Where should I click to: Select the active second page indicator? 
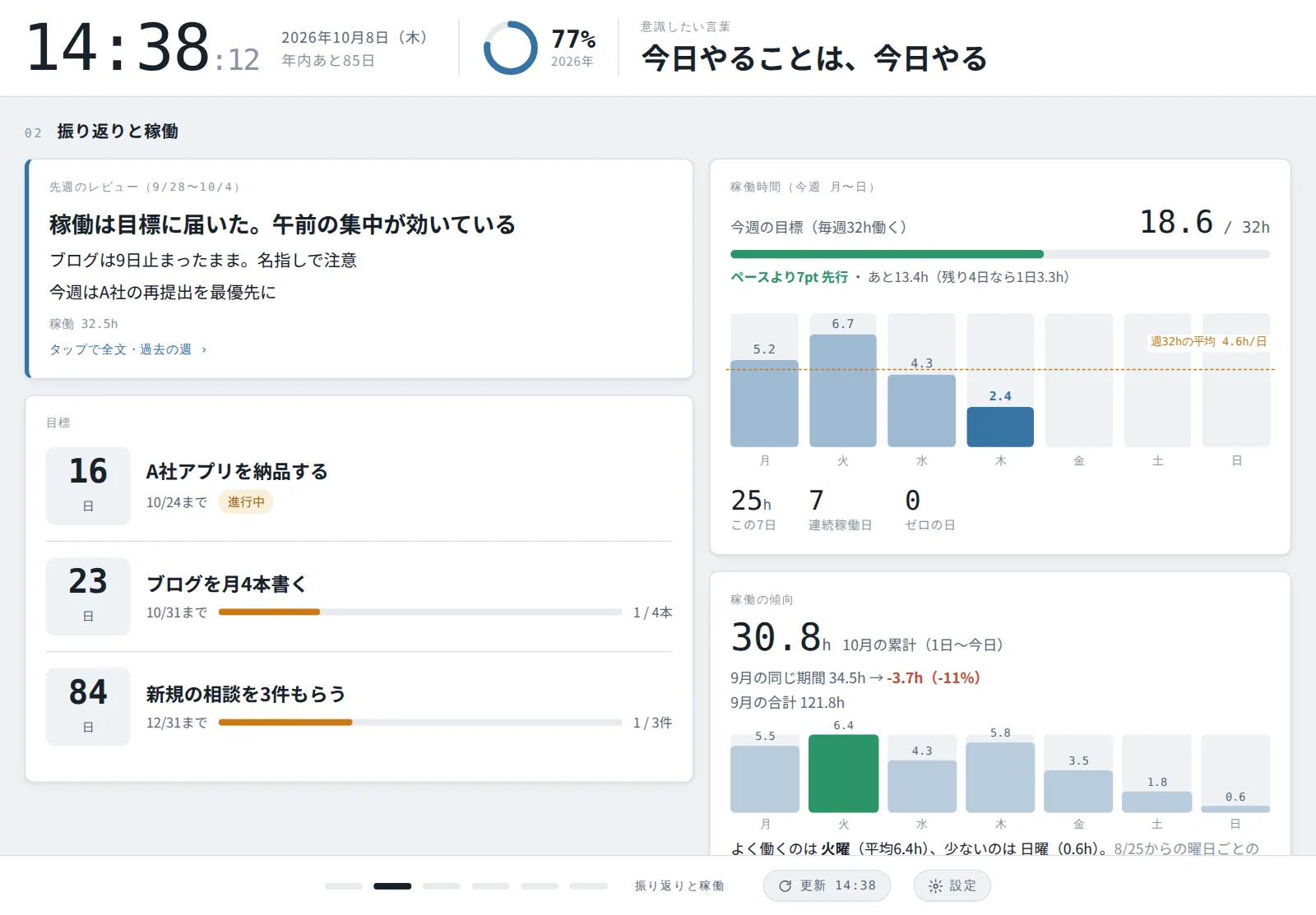coord(392,886)
